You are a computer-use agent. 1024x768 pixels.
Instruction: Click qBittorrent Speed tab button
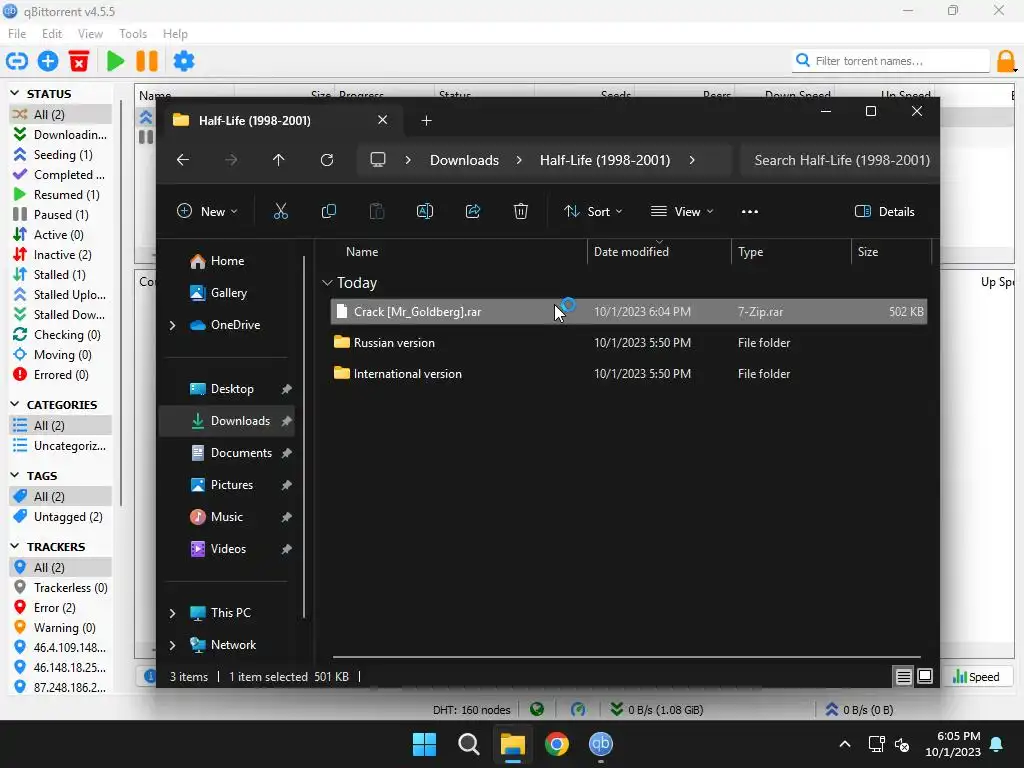(976, 677)
